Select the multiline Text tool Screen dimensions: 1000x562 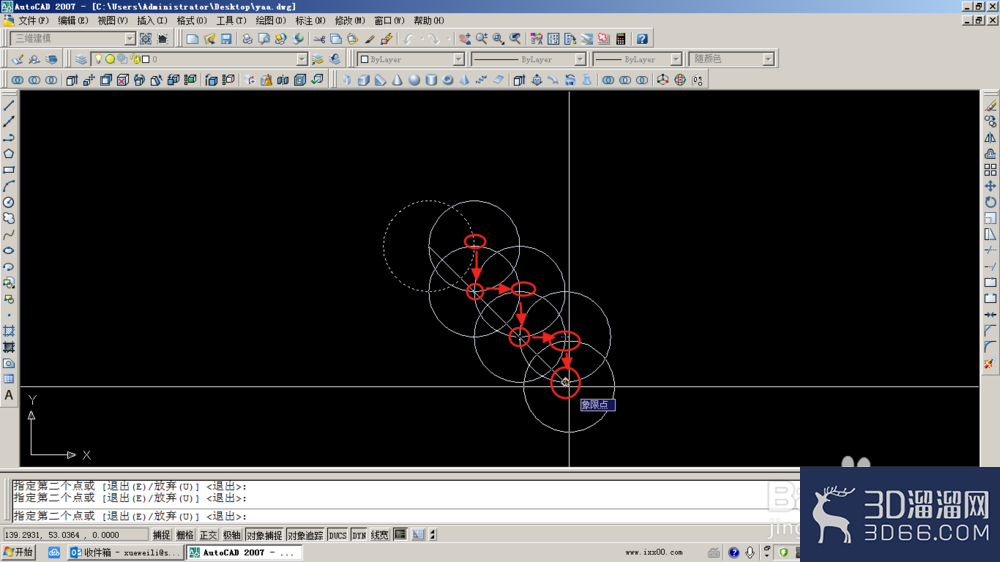click(9, 396)
